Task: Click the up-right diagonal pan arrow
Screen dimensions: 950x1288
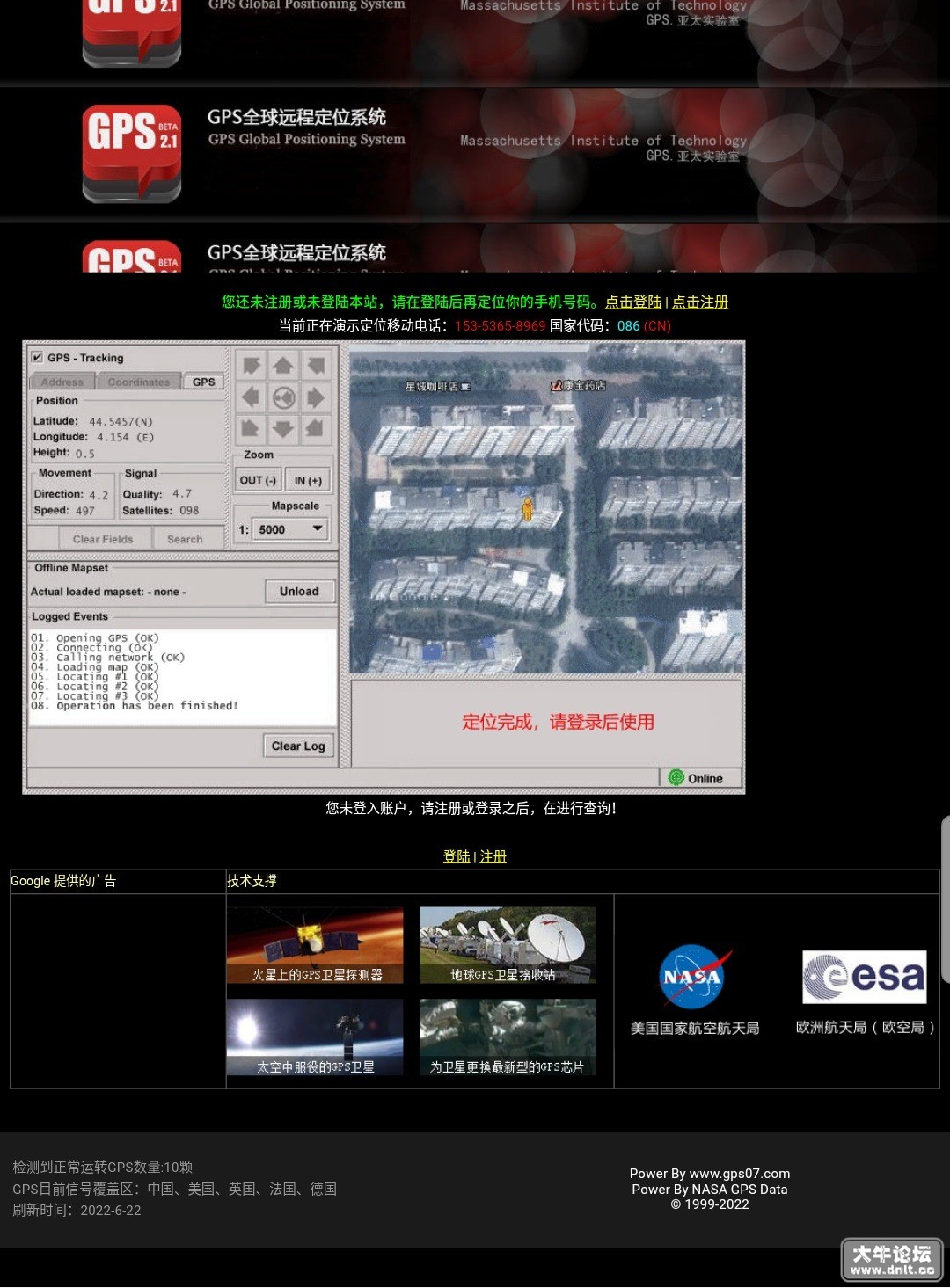Action: tap(315, 365)
